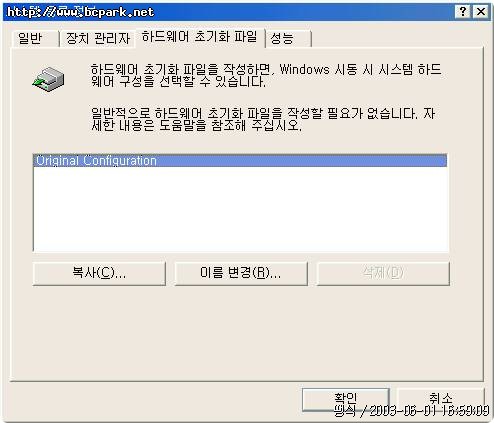The image size is (494, 423).
Task: Click the hardware profile drive icon
Action: point(48,79)
